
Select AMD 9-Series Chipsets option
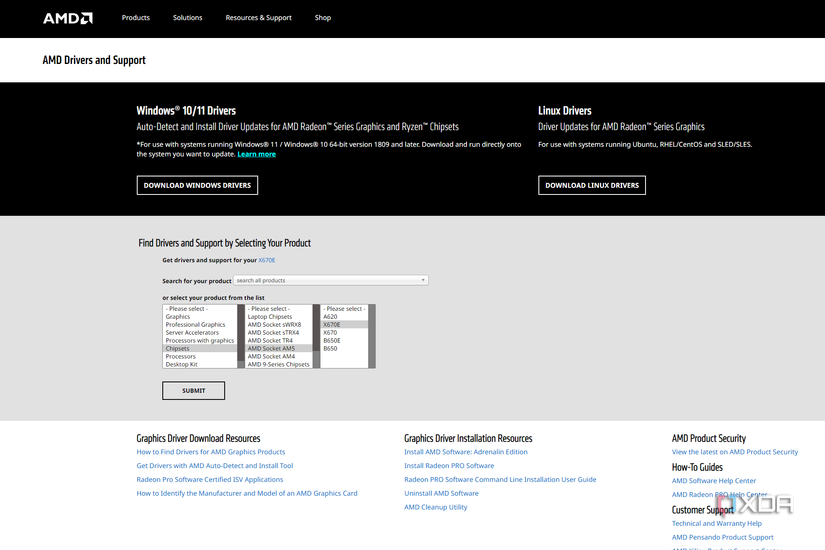[278, 364]
